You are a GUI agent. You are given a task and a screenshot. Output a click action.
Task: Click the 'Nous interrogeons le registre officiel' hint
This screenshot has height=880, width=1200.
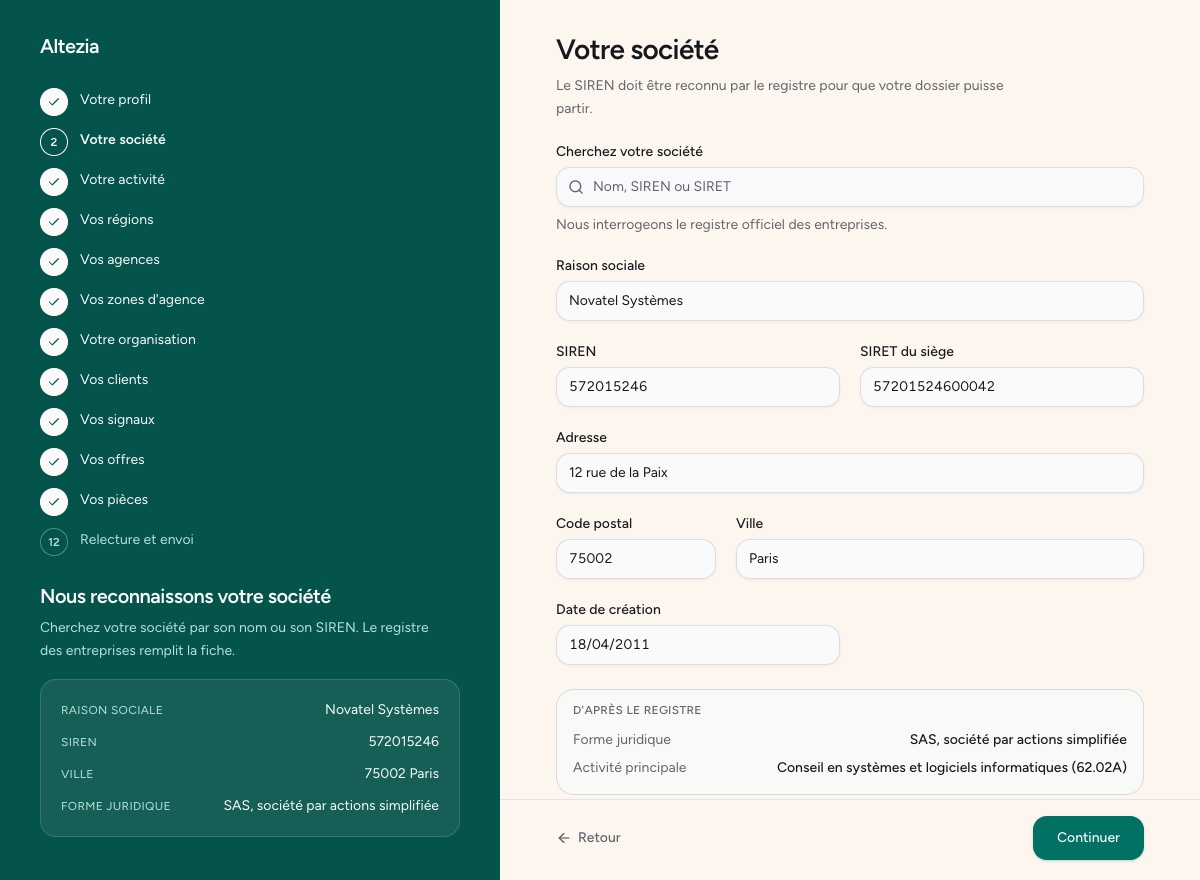click(722, 225)
